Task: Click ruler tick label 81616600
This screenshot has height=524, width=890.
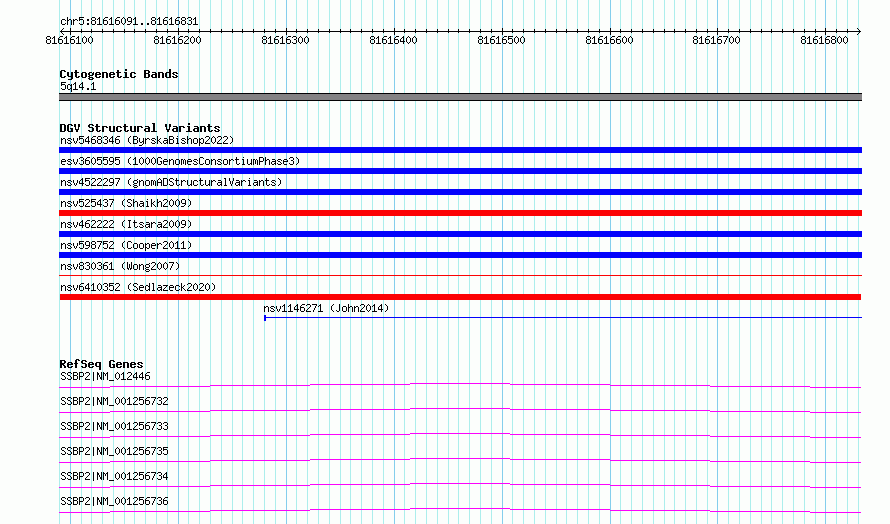Action: click(x=609, y=40)
